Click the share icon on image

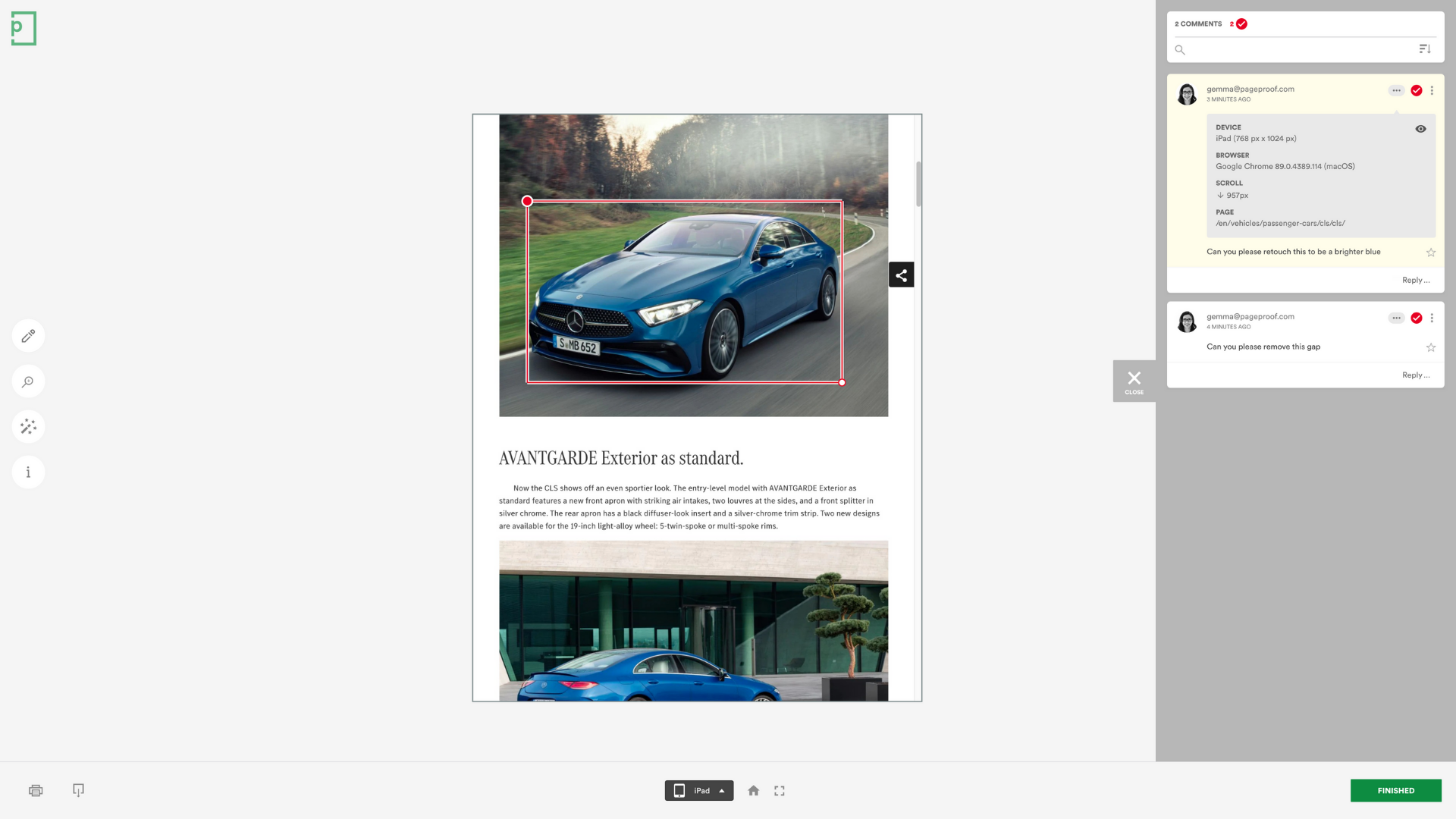click(900, 275)
